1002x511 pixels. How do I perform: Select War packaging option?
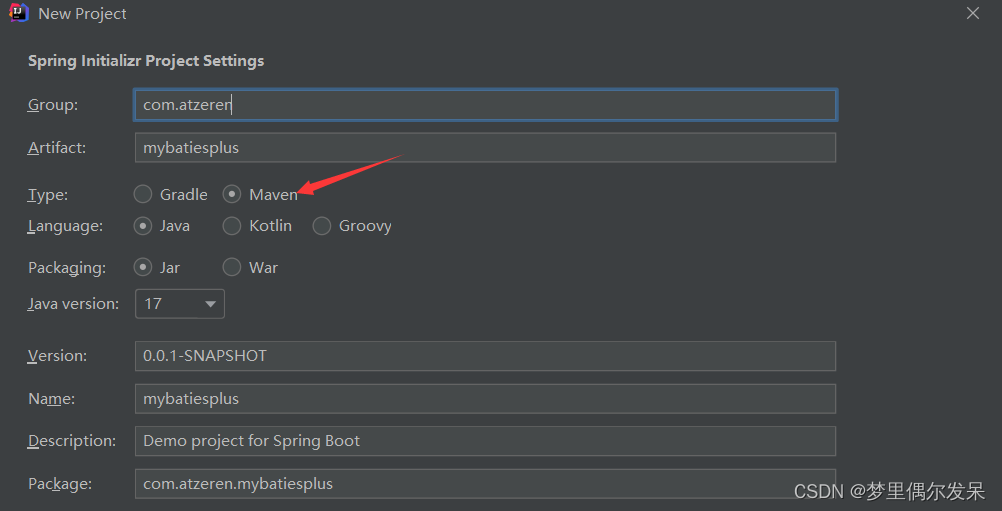coord(232,267)
